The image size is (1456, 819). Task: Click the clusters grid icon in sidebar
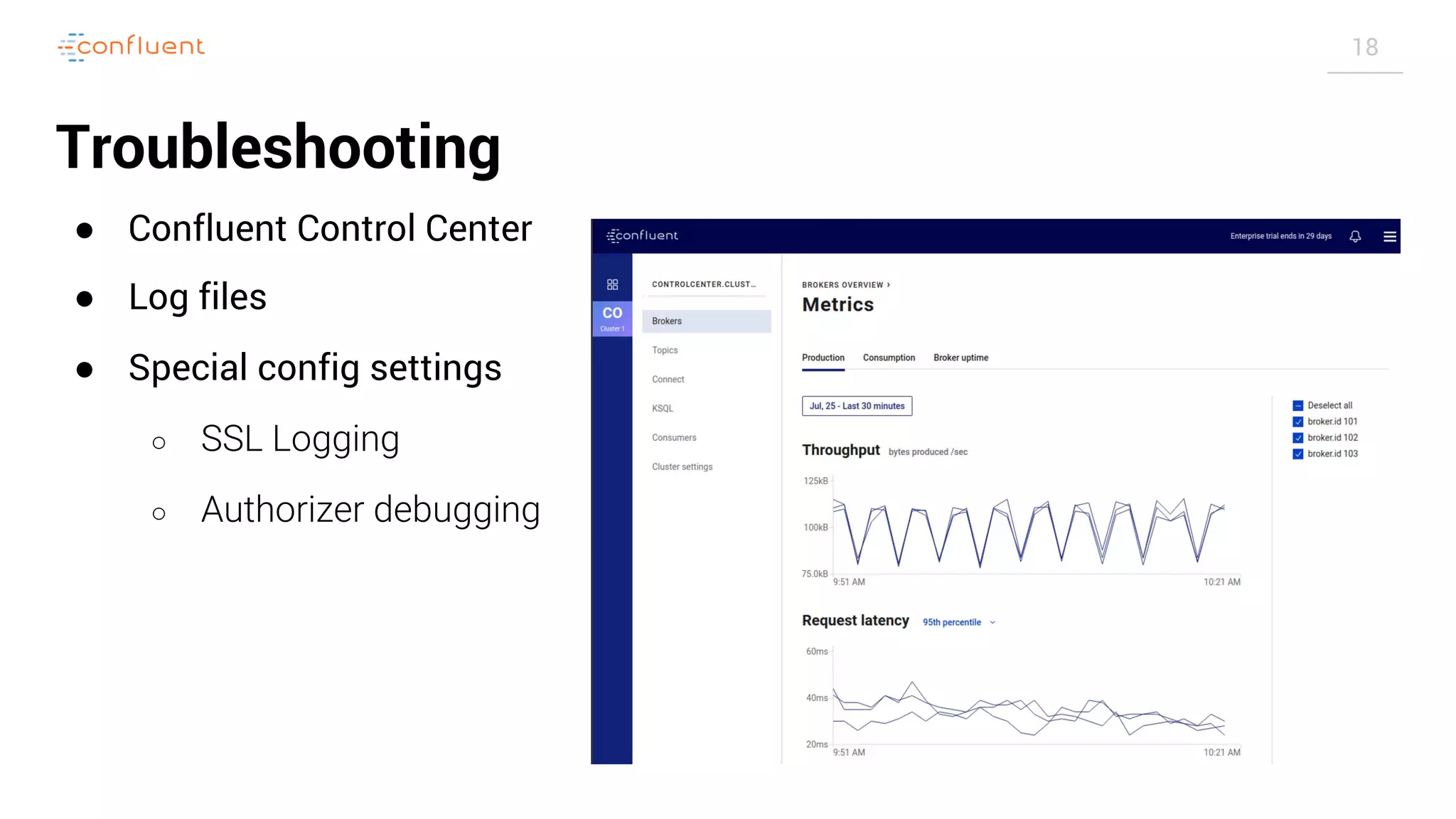[612, 284]
